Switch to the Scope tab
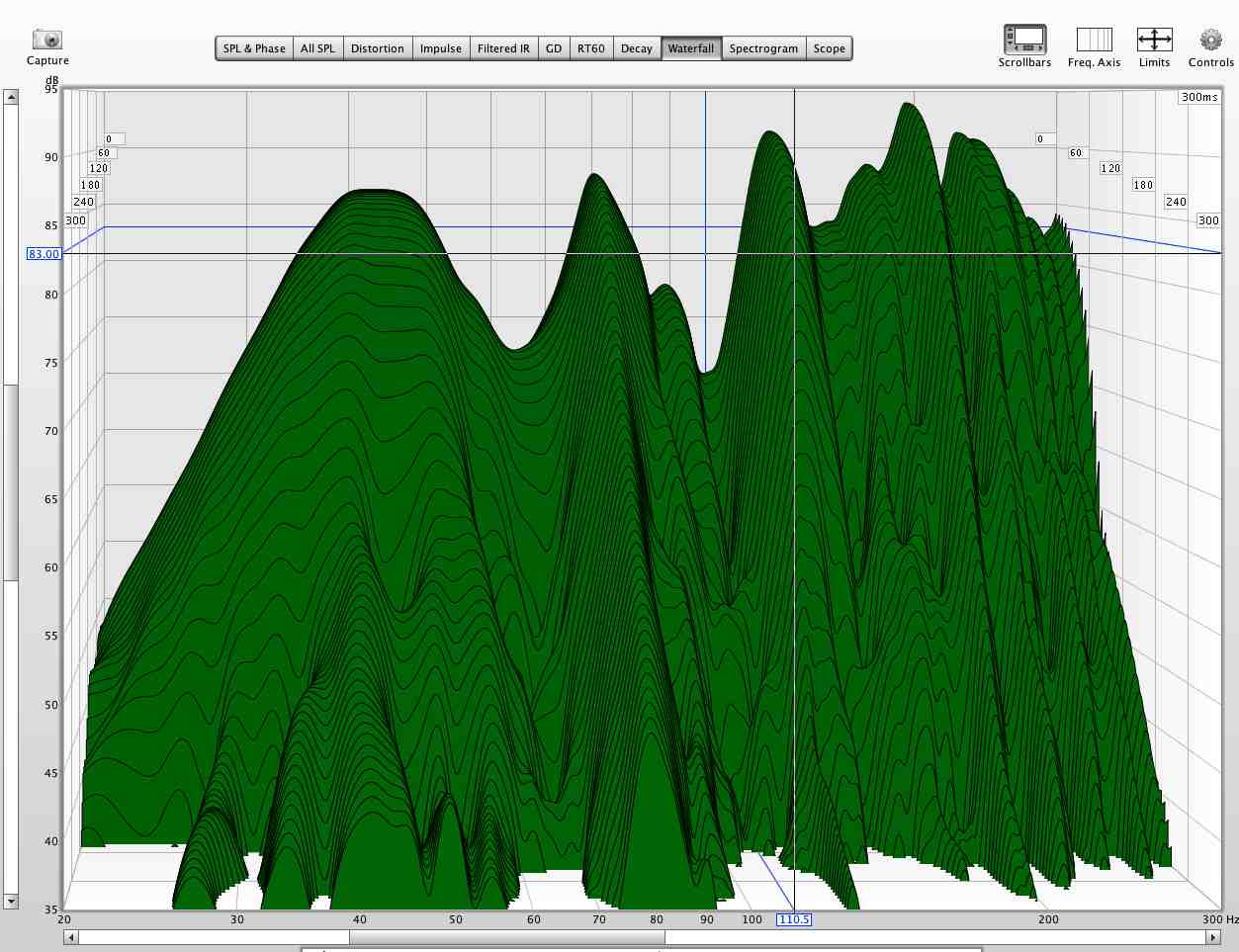 pos(829,48)
